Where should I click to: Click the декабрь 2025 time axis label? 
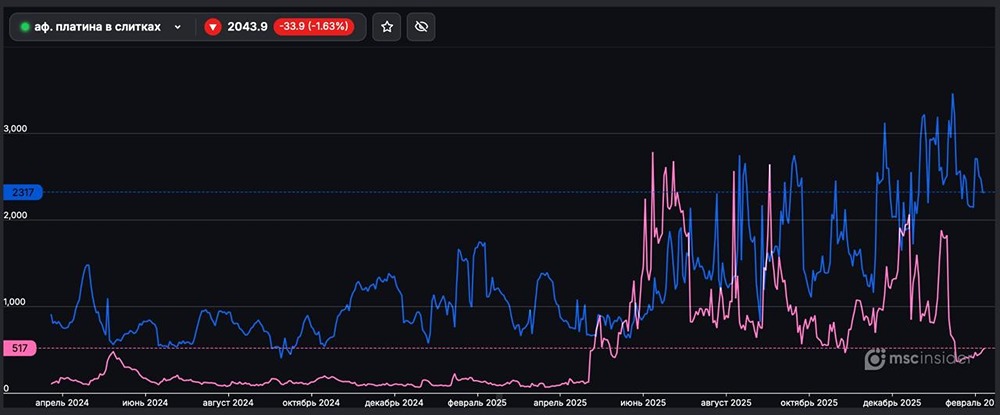tap(891, 402)
